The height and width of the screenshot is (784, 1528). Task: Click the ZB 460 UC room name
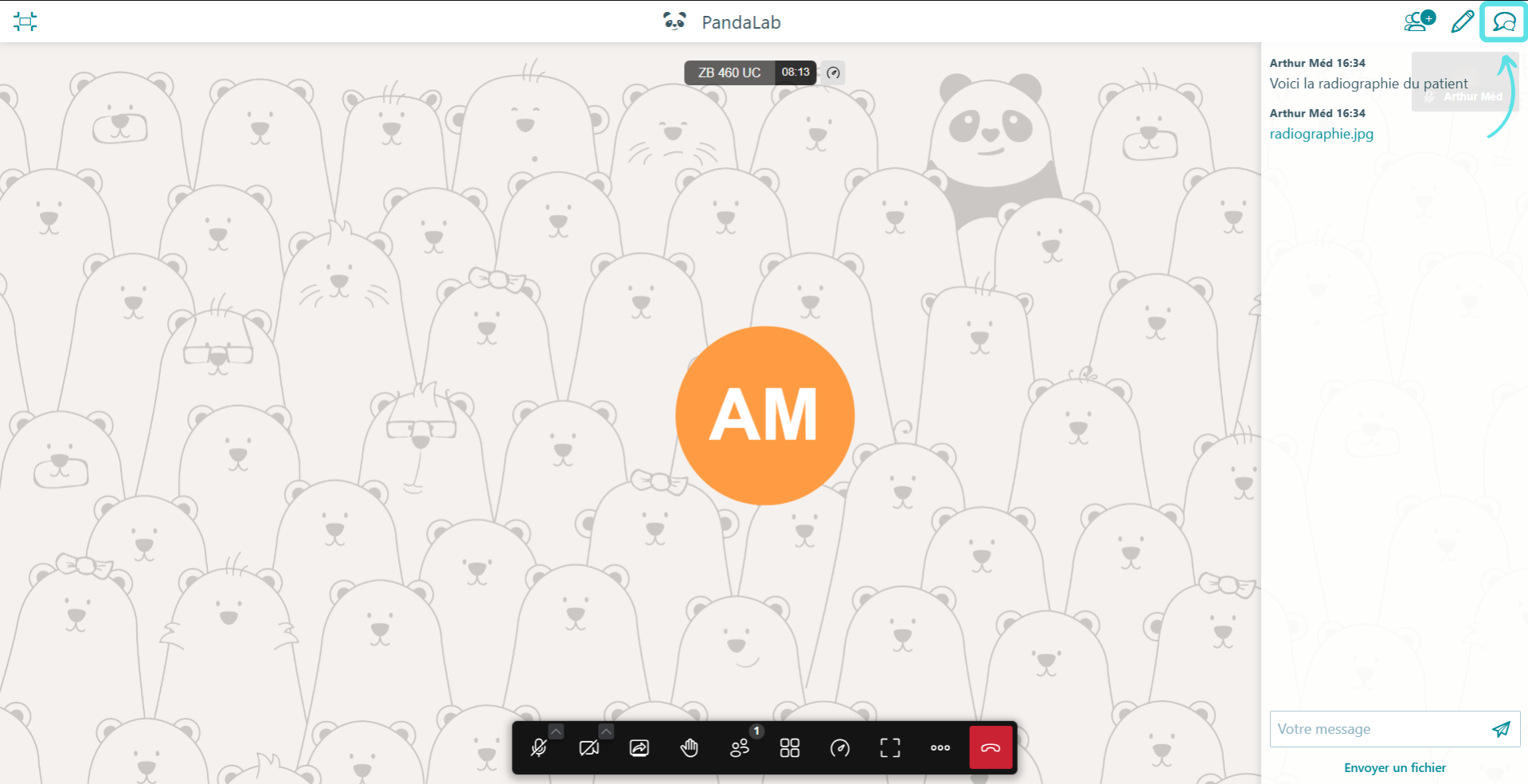point(729,72)
